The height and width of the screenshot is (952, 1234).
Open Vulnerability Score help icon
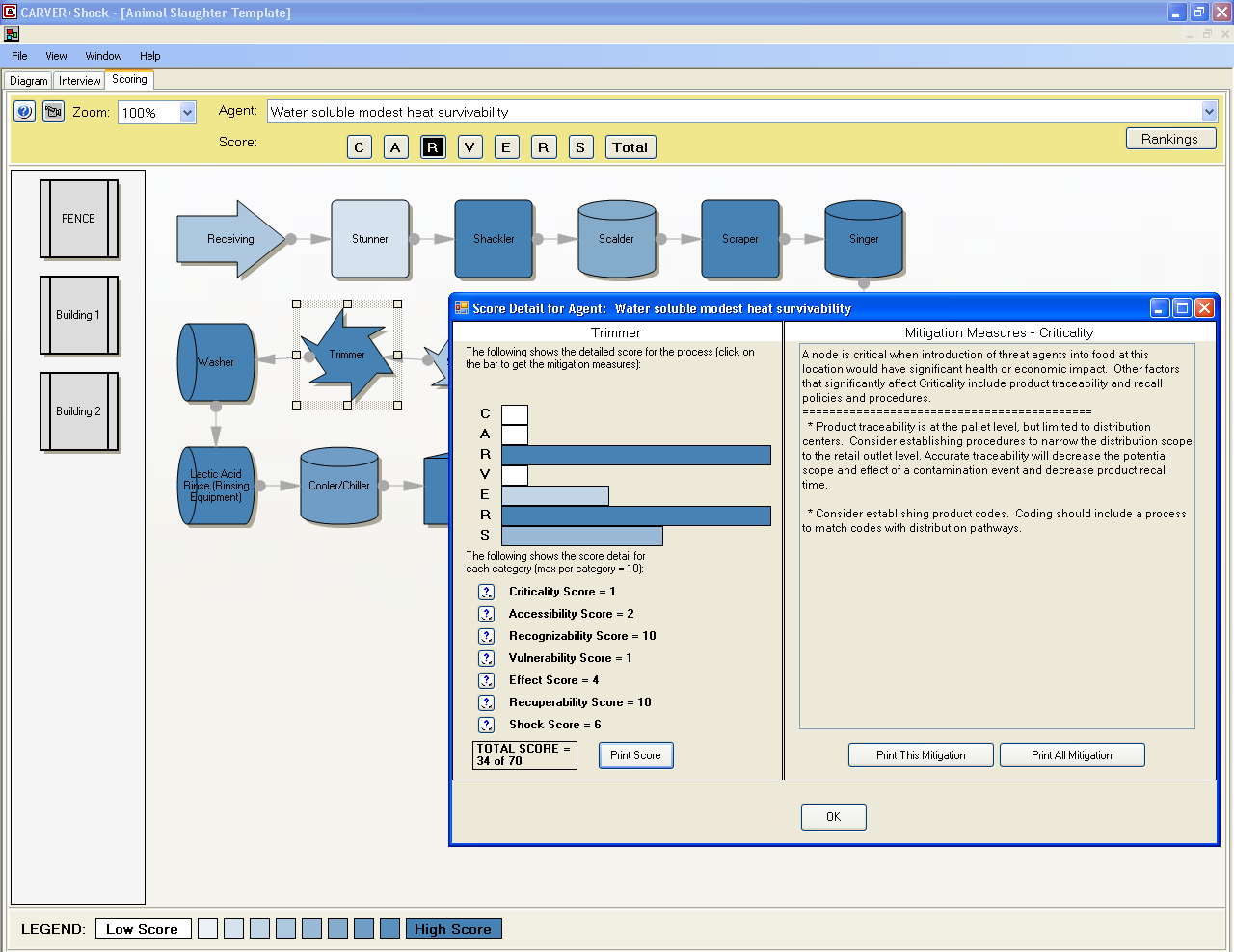487,658
